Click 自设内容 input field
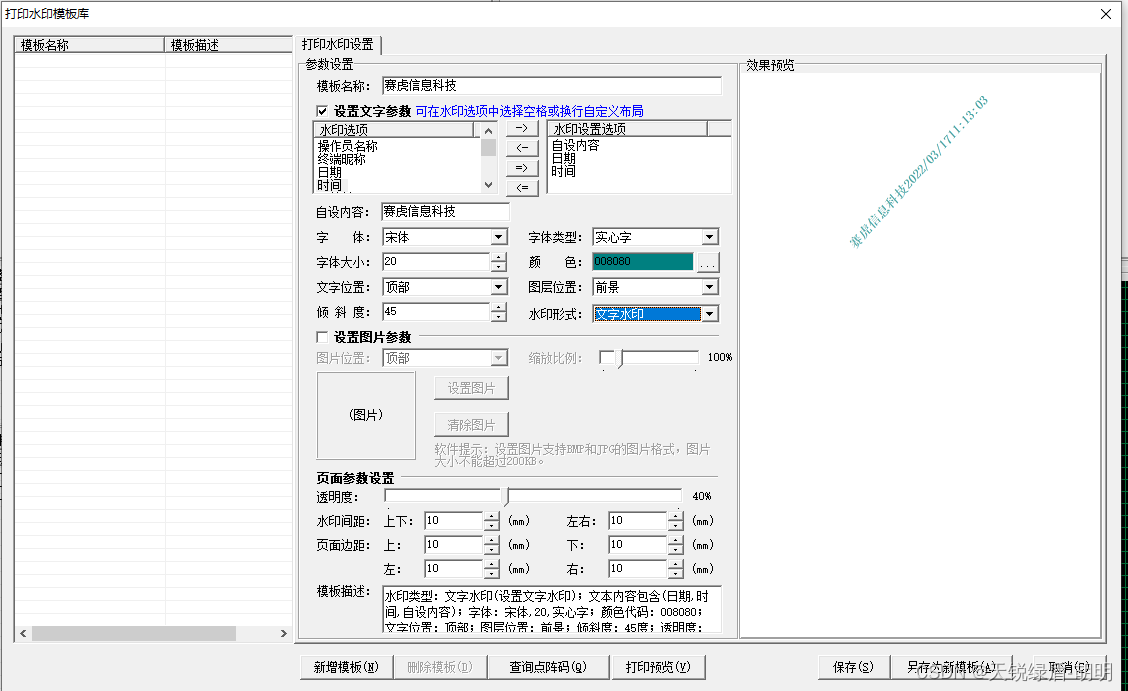 [x=445, y=211]
